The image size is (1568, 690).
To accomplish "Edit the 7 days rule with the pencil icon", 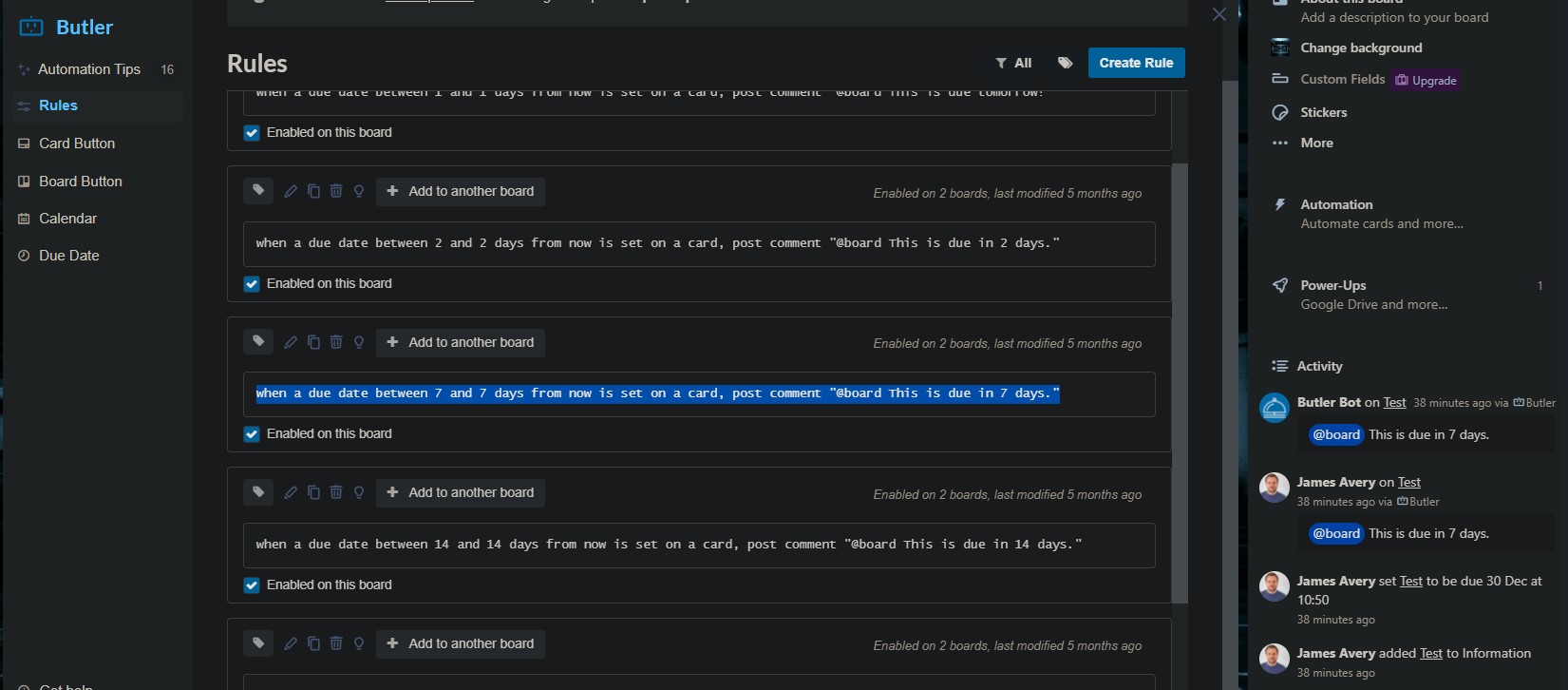I will [291, 342].
